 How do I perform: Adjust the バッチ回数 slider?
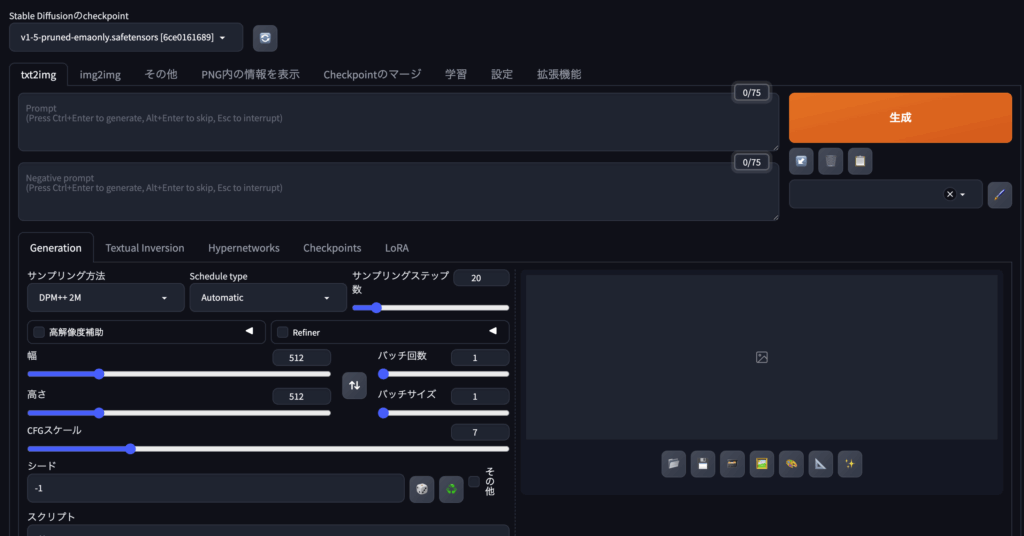point(443,374)
